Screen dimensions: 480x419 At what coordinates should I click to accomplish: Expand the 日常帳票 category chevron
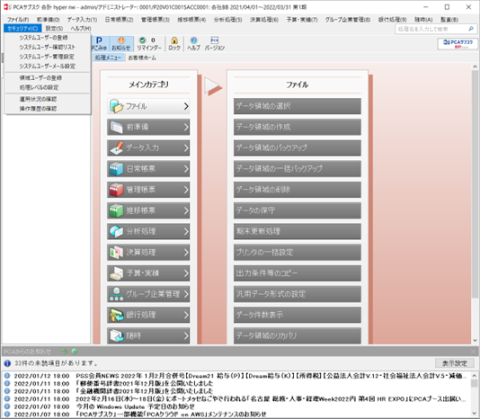(186, 169)
